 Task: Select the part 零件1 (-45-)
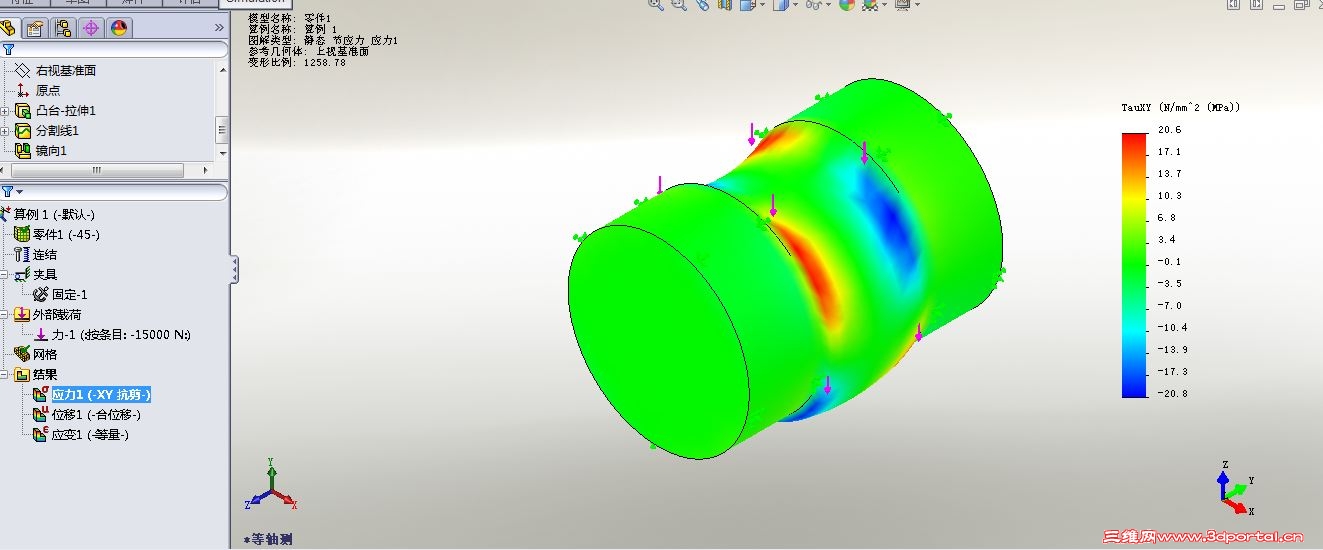pyautogui.click(x=66, y=234)
